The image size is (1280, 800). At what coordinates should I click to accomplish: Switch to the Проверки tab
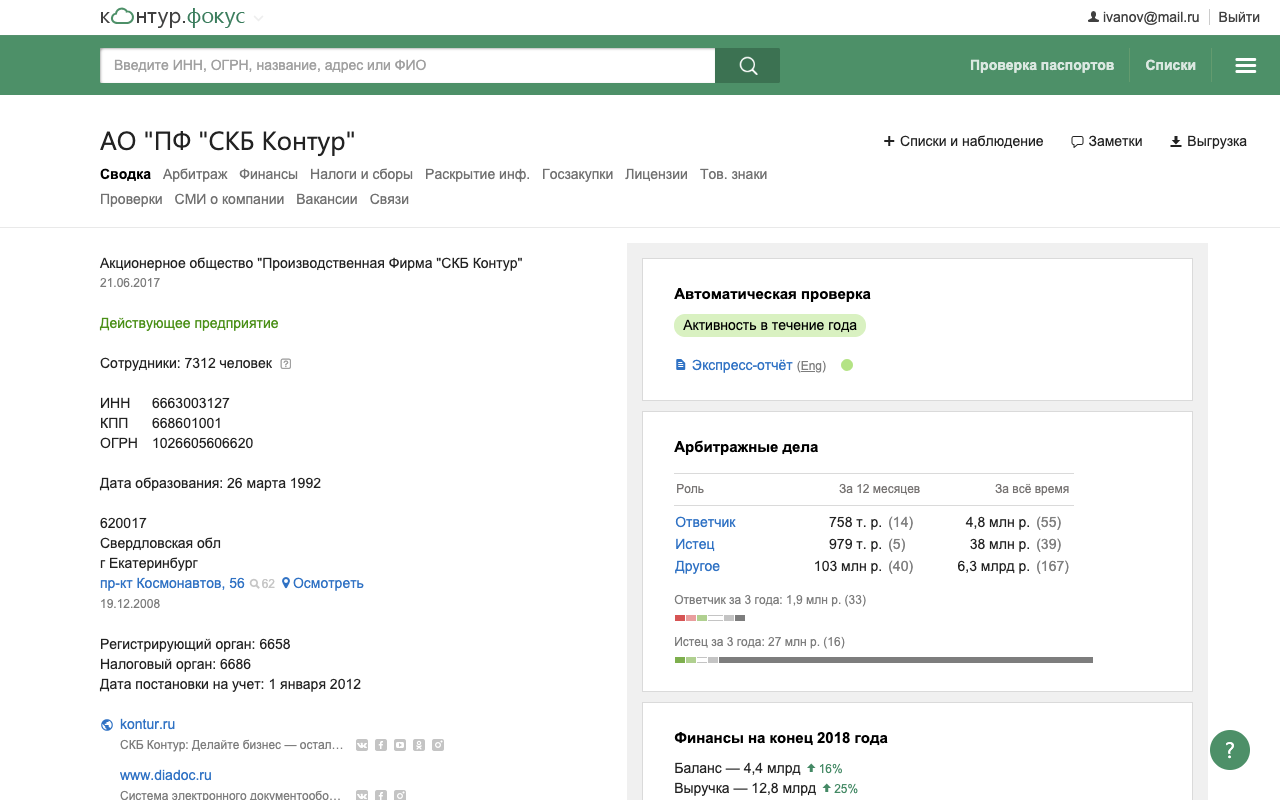pos(131,199)
